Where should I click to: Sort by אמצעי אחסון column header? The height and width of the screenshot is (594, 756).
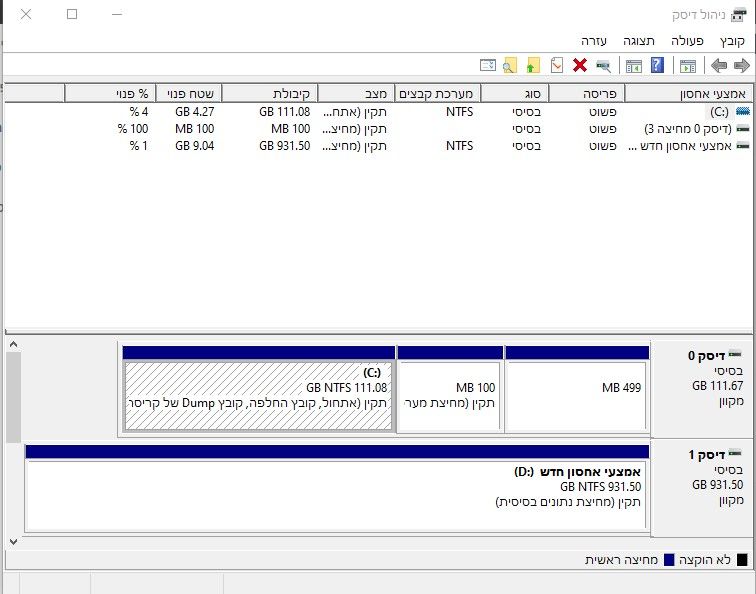pyautogui.click(x=688, y=93)
